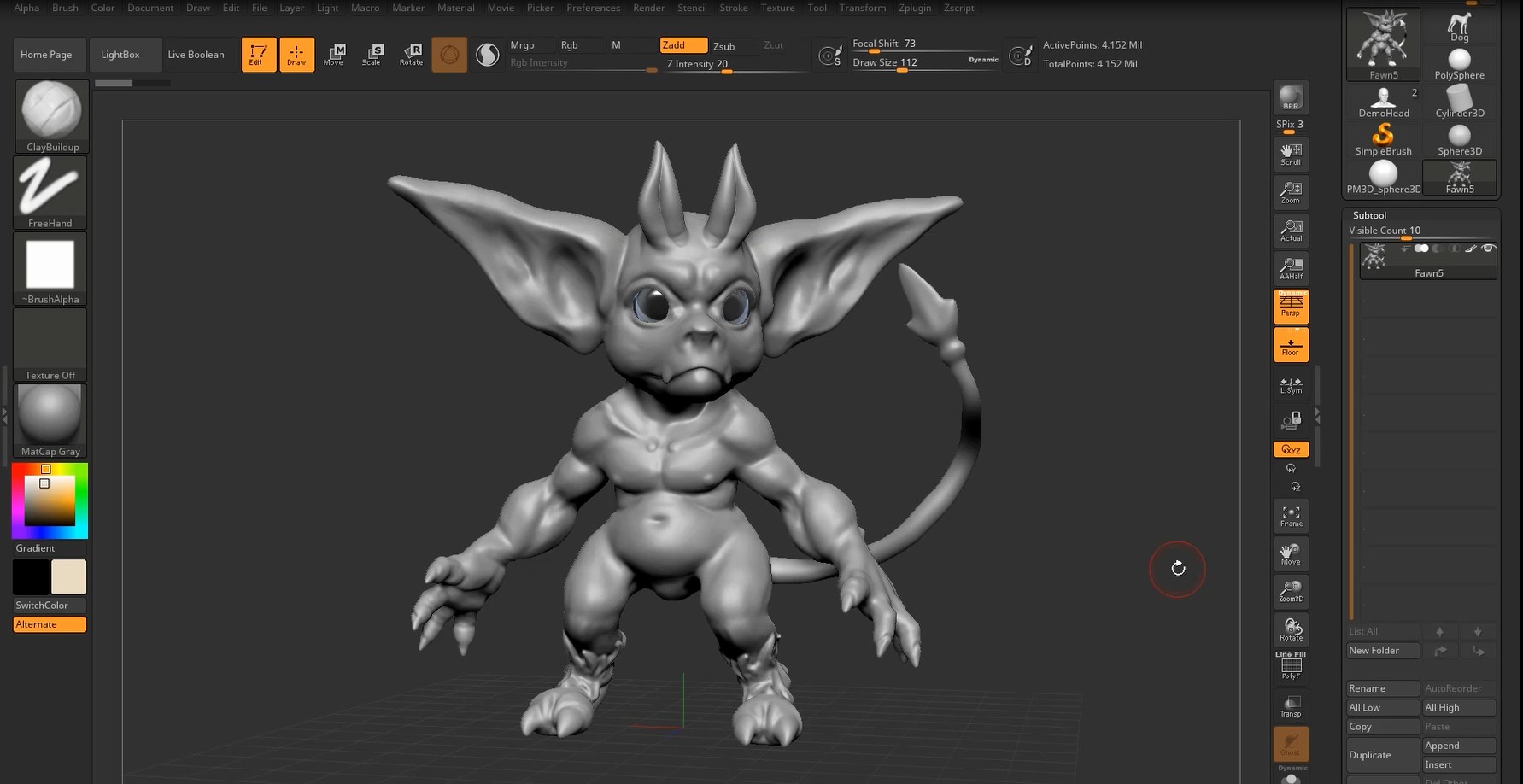Click the BPR render button
The width and height of the screenshot is (1523, 784).
point(1291,98)
